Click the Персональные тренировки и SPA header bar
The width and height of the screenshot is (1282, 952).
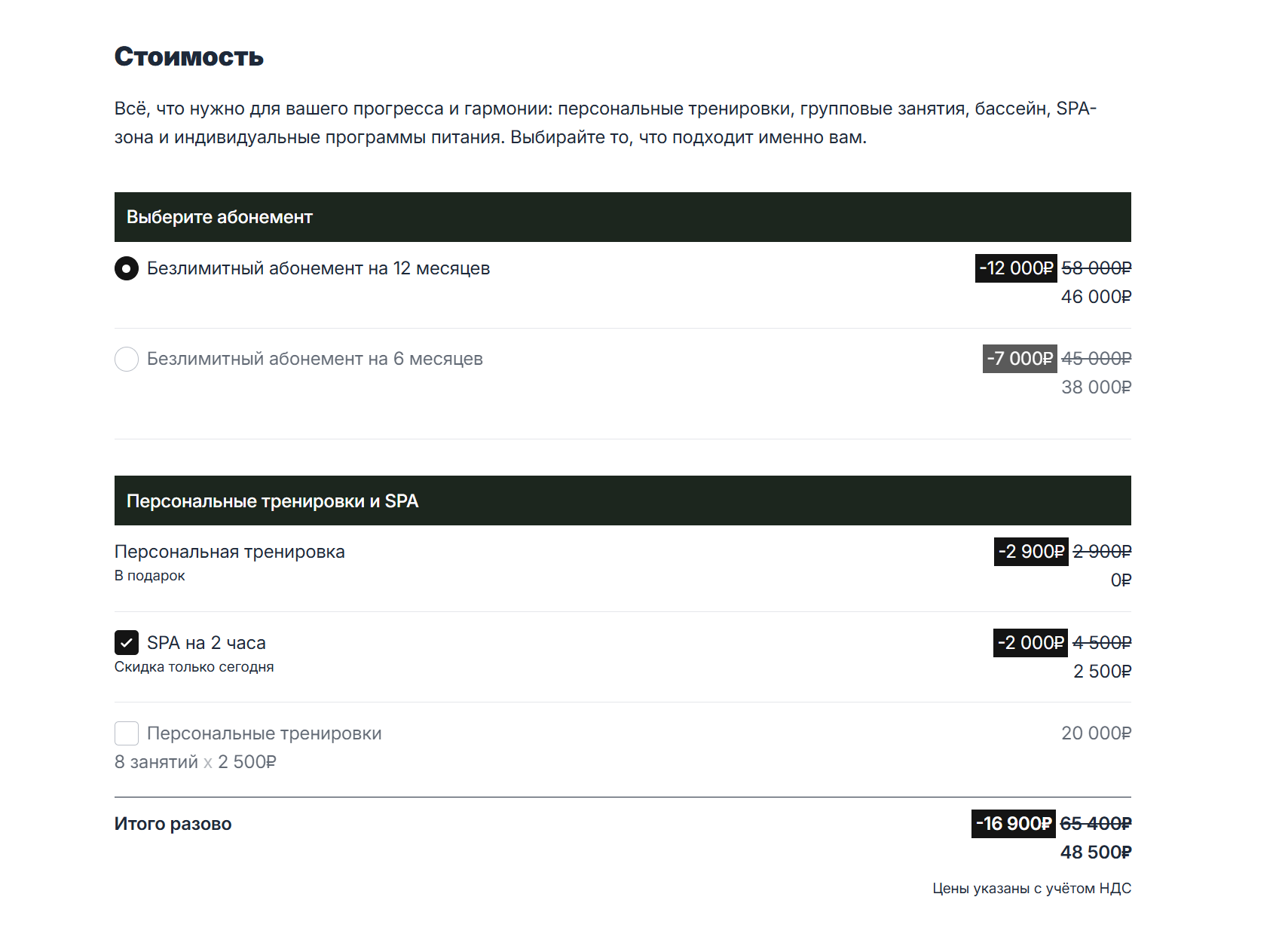[x=272, y=501]
